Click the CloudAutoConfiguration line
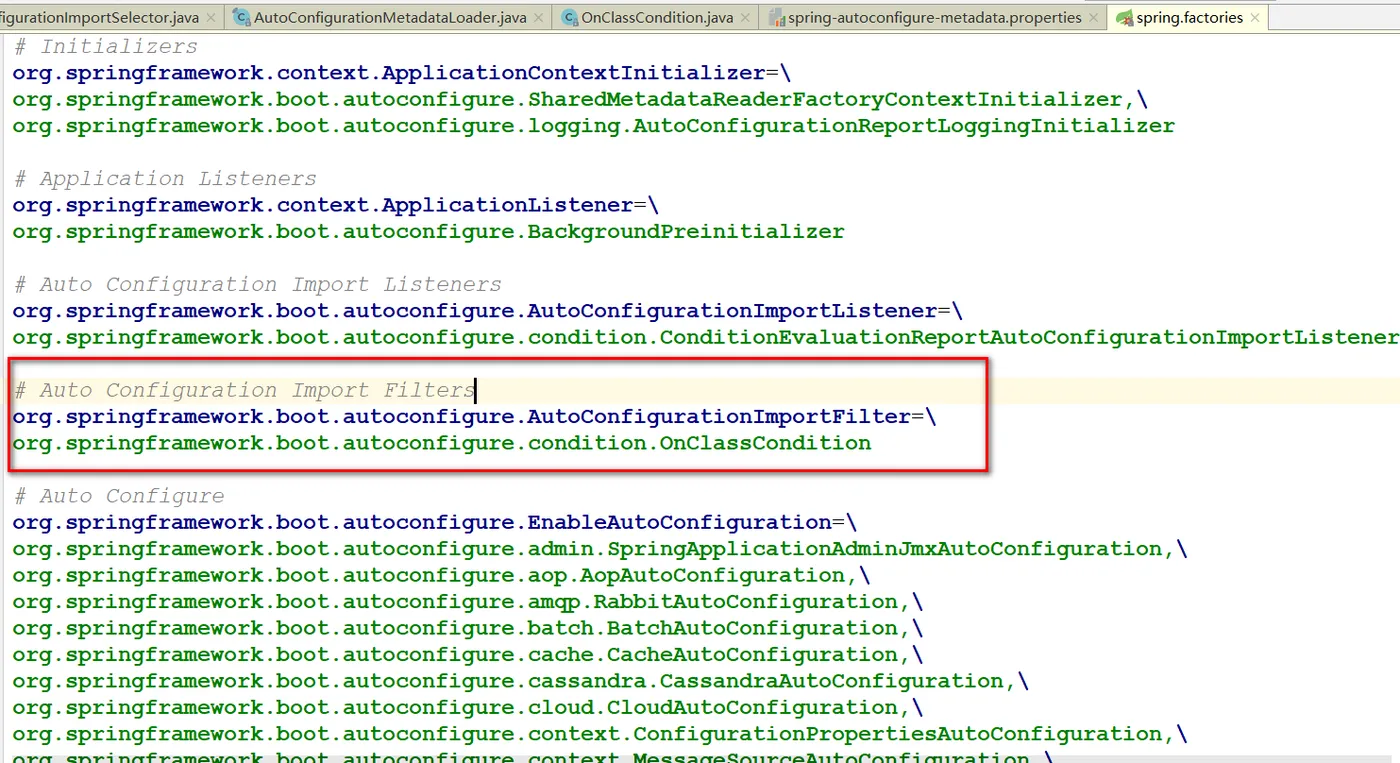 (x=468, y=707)
